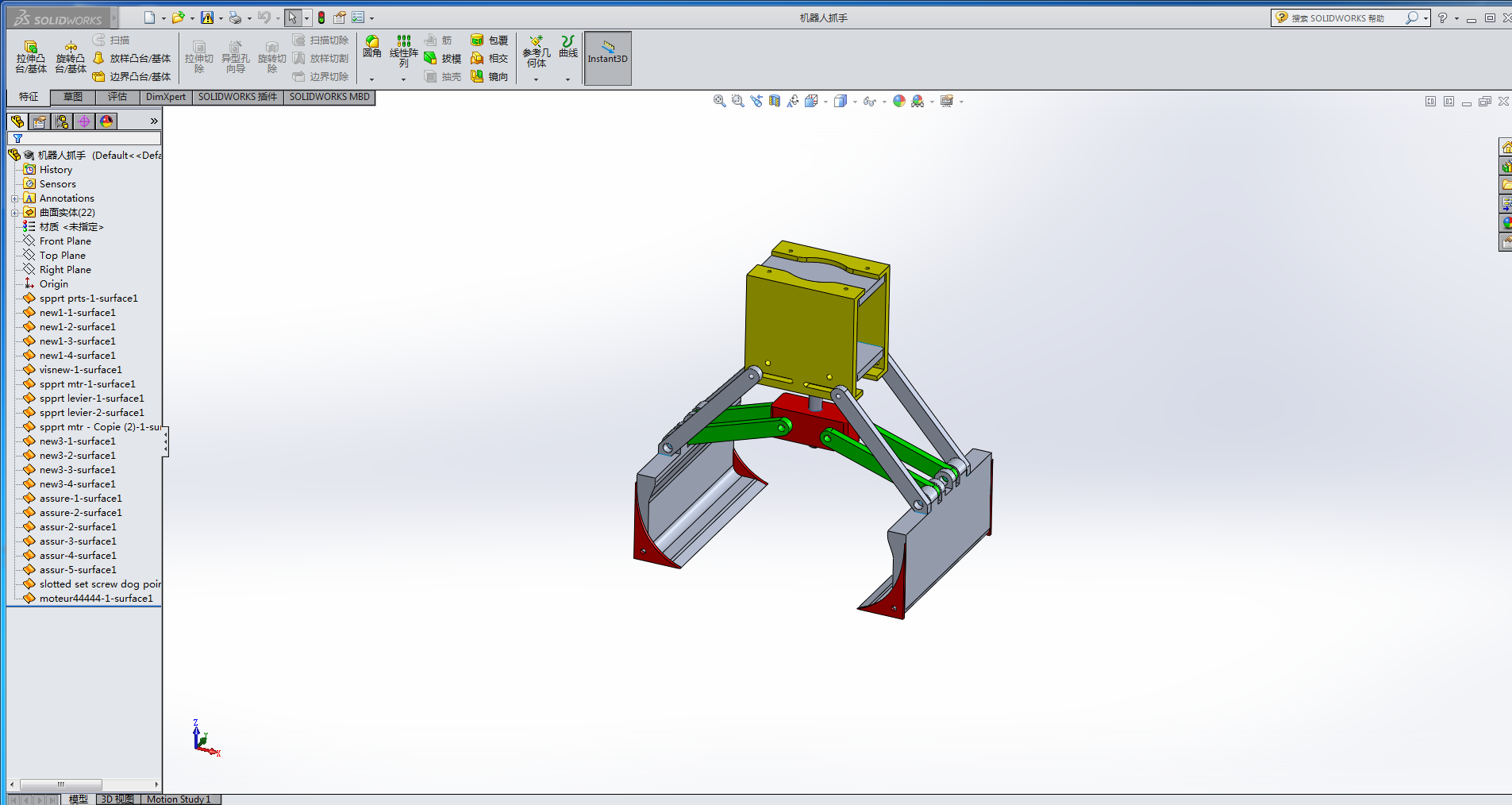Open the PropertyManager panel tab icon
The height and width of the screenshot is (805, 1512).
(40, 121)
